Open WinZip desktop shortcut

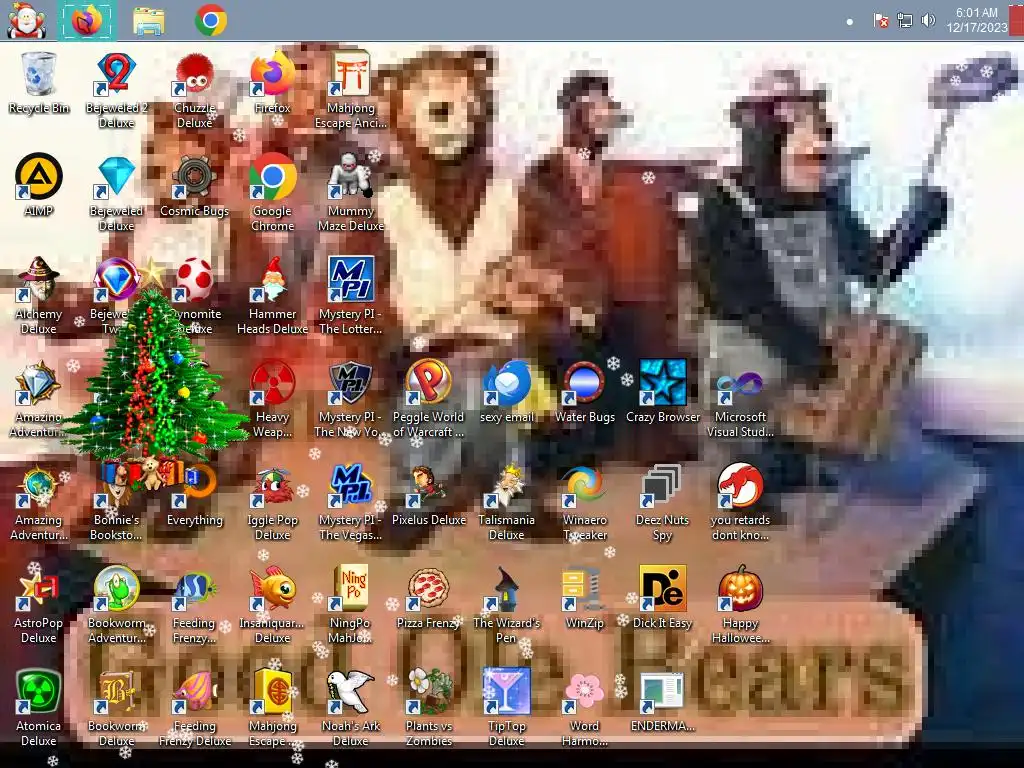click(584, 598)
